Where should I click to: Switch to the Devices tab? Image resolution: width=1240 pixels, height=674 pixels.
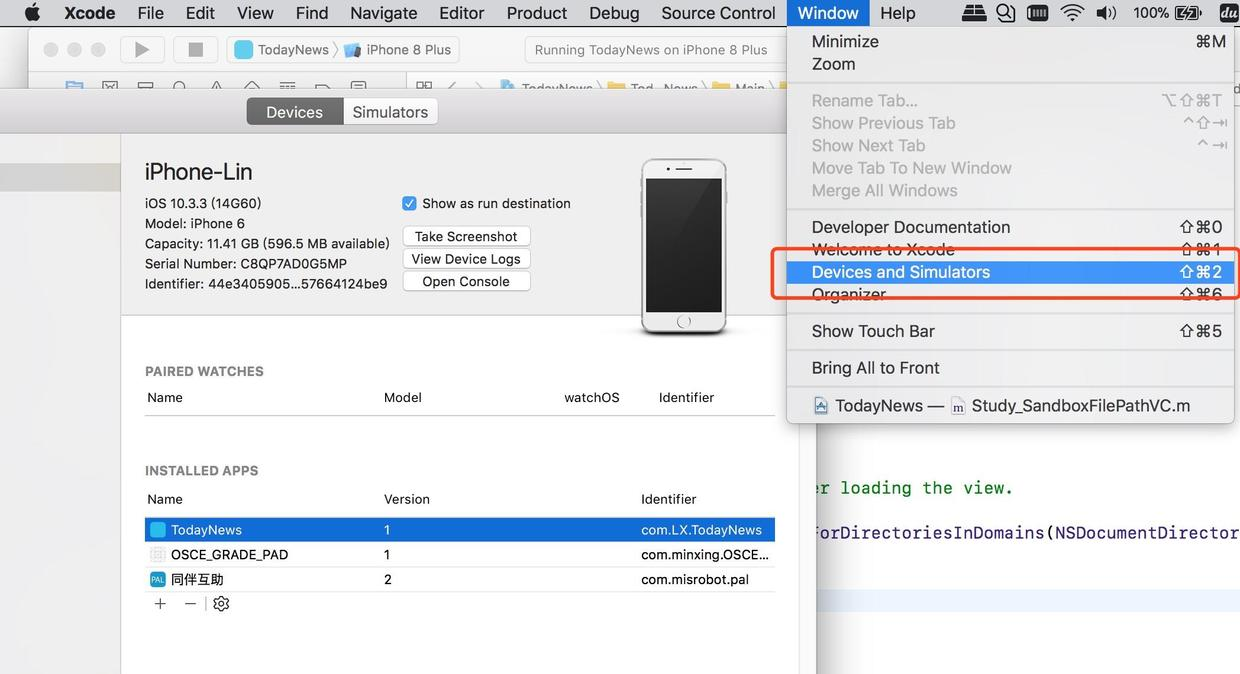(294, 112)
